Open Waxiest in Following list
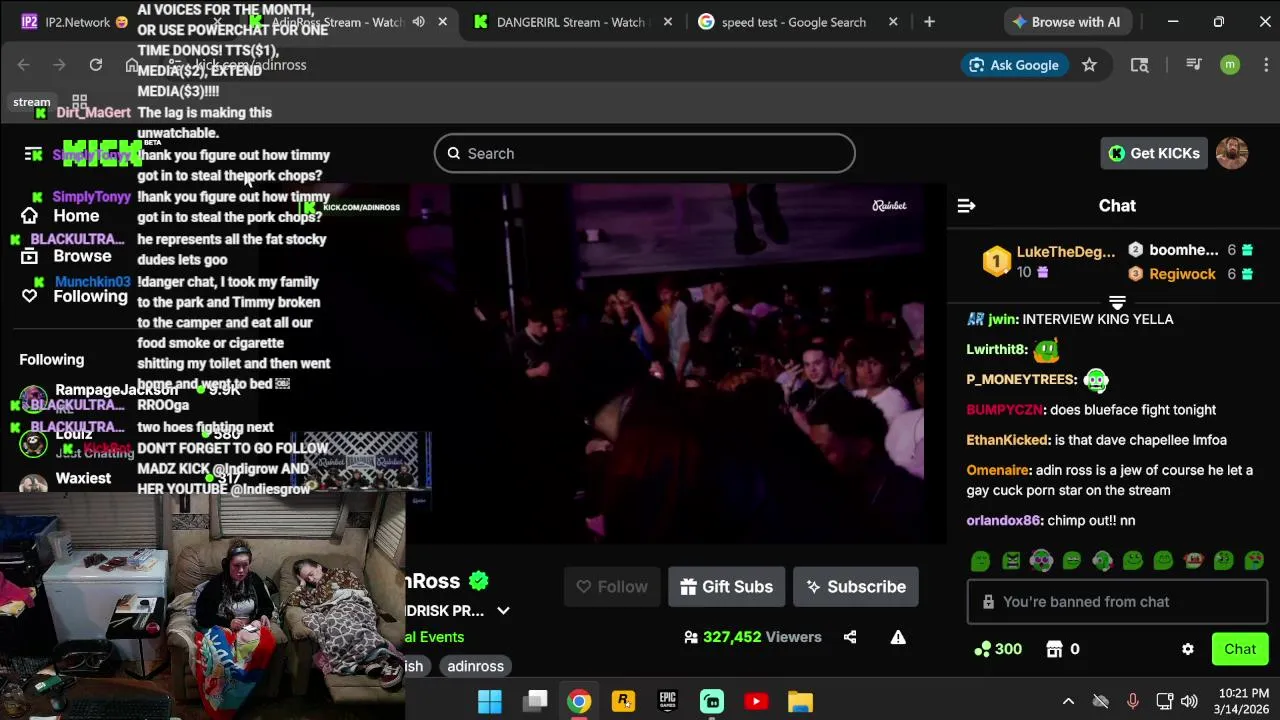Screen dimensions: 1280x720 click(x=83, y=478)
